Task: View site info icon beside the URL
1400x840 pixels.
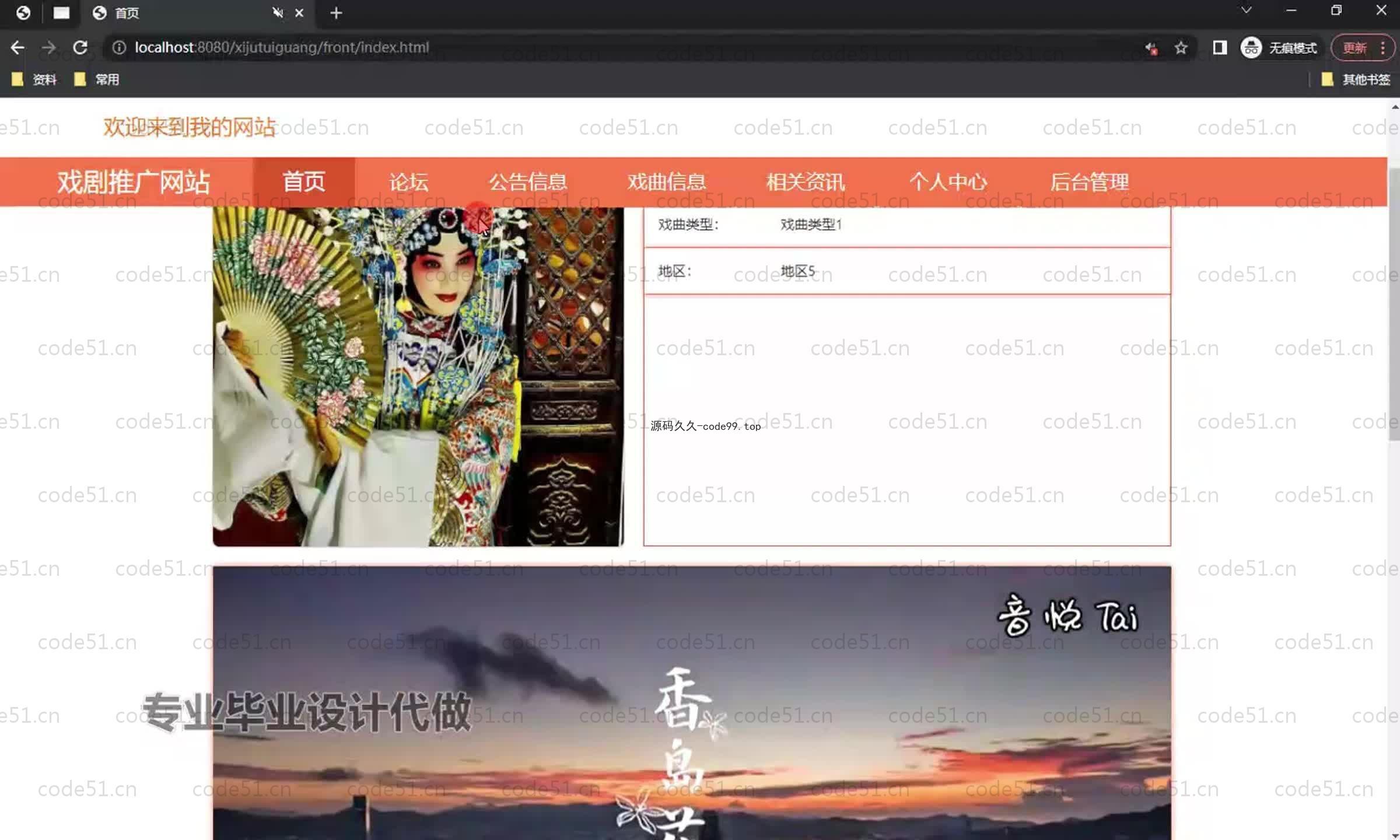Action: point(119,47)
